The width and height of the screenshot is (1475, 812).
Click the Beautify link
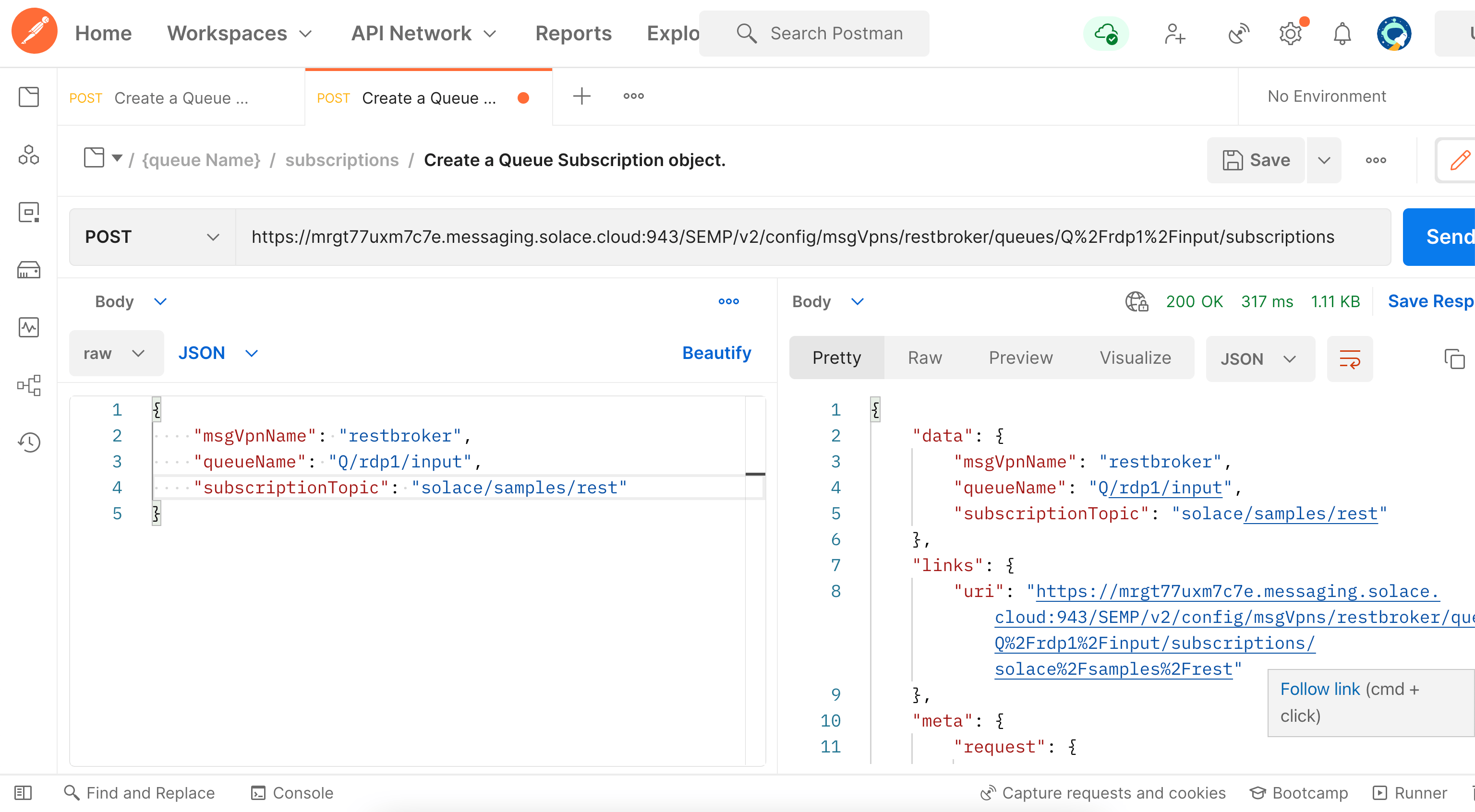pos(716,353)
